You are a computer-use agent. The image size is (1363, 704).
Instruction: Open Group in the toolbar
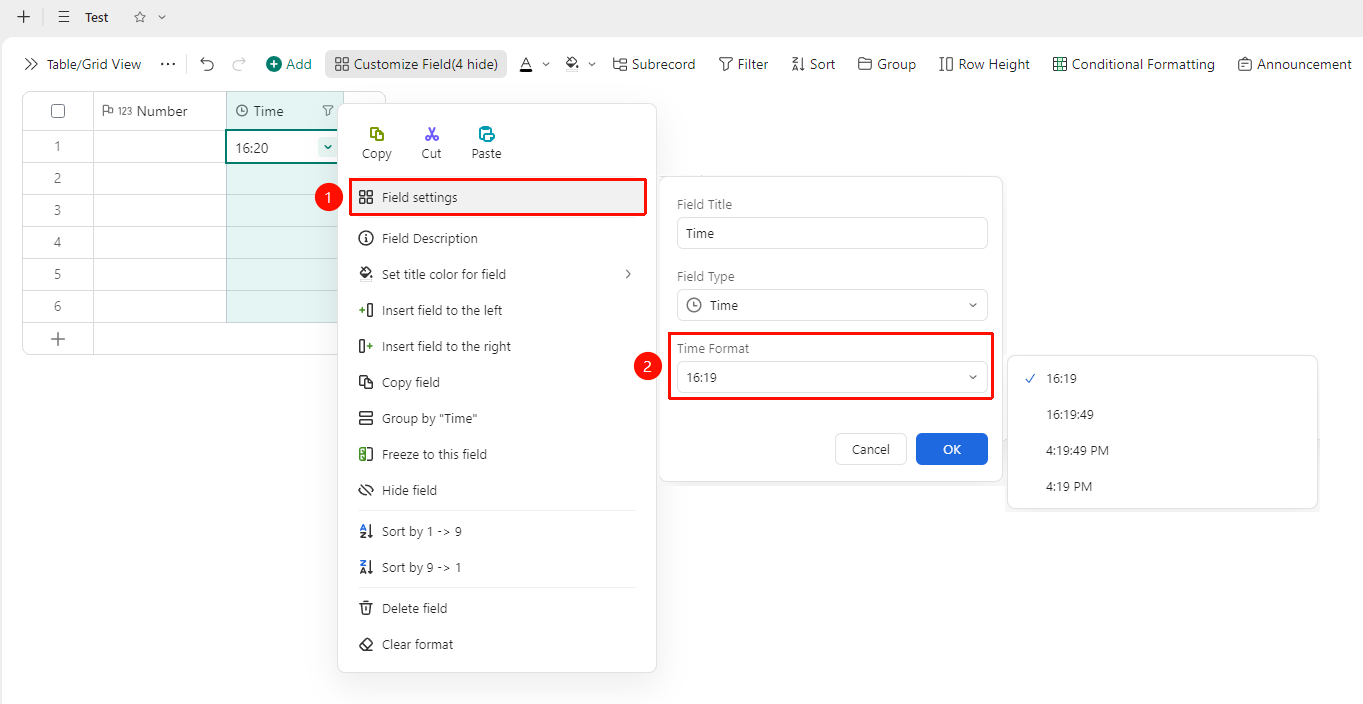(887, 64)
